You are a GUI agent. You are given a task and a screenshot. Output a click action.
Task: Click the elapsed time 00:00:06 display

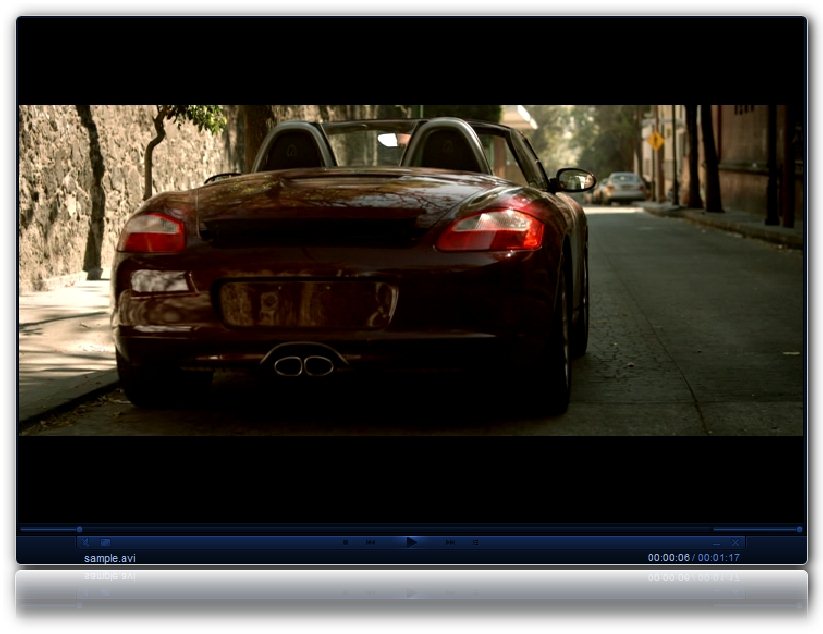tap(668, 558)
